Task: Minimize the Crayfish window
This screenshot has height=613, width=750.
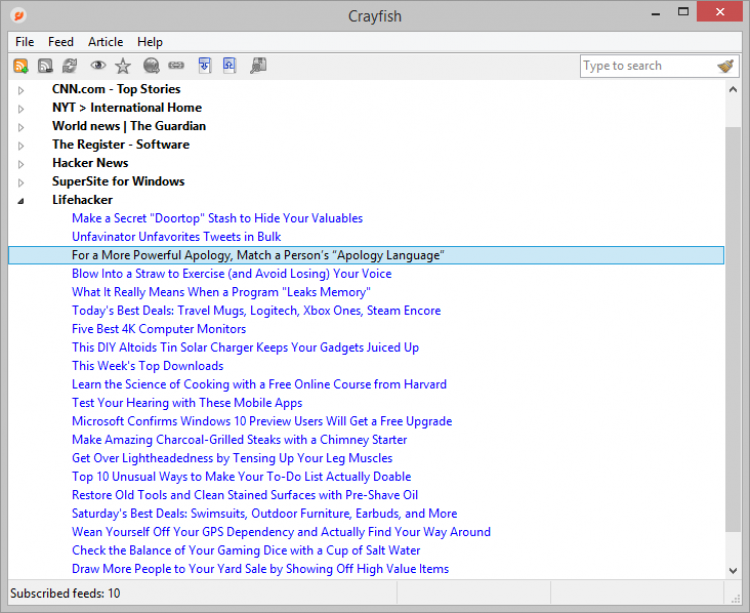Action: pos(656,13)
